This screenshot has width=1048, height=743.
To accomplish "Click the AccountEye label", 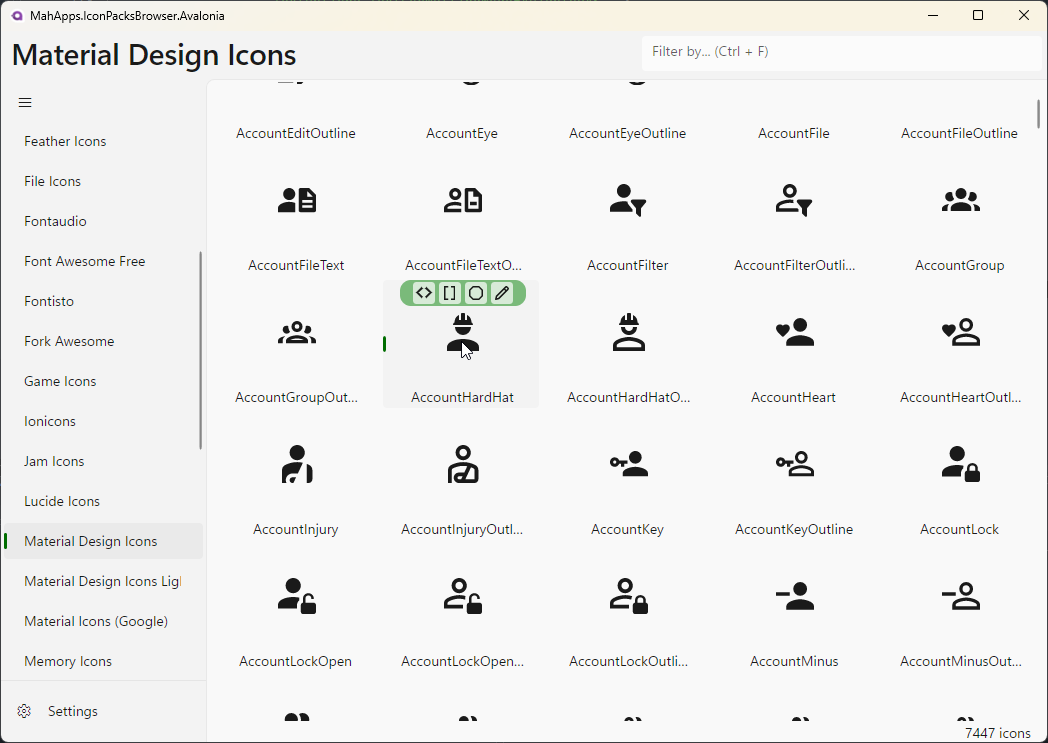I will 462,134.
